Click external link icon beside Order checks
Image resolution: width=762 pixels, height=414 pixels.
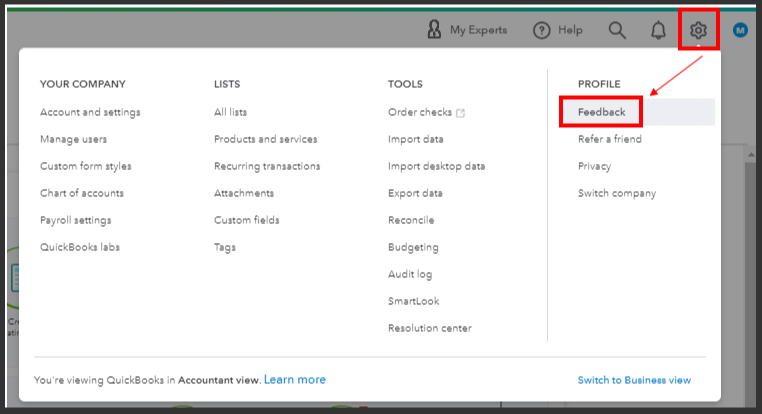[460, 113]
